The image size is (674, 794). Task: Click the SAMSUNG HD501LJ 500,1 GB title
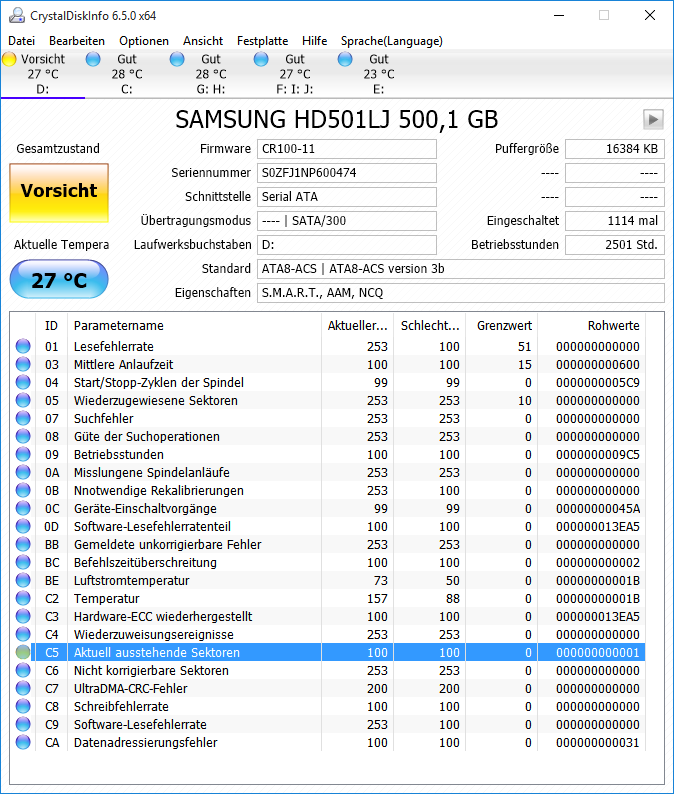point(337,120)
